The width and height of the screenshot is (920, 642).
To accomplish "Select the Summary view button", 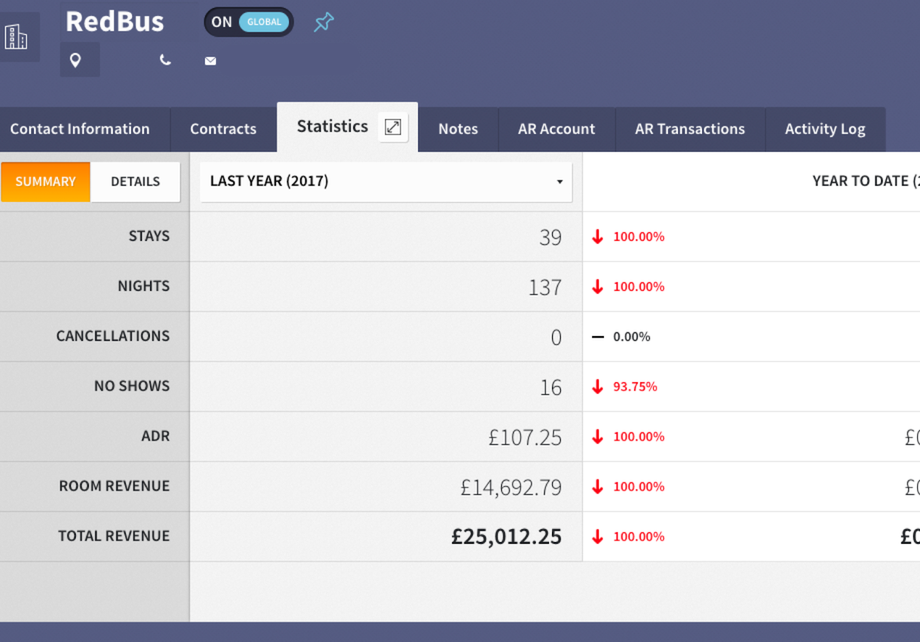I will click(x=46, y=182).
